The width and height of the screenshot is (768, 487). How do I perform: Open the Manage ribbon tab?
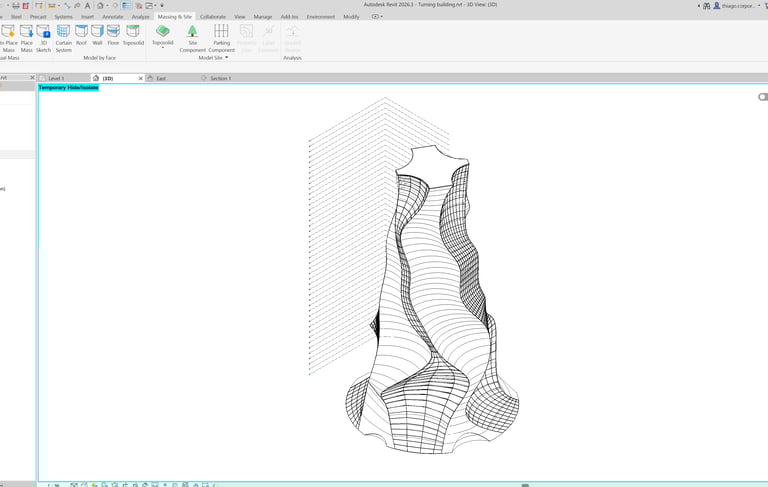[x=263, y=17]
